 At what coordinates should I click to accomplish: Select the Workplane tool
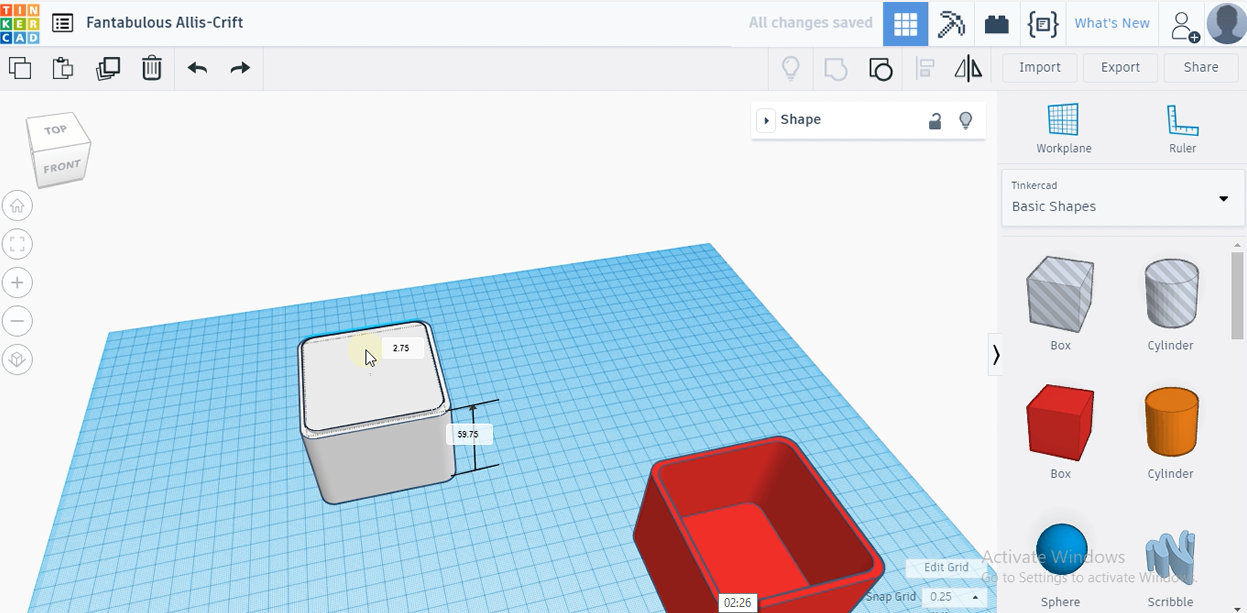coord(1063,129)
